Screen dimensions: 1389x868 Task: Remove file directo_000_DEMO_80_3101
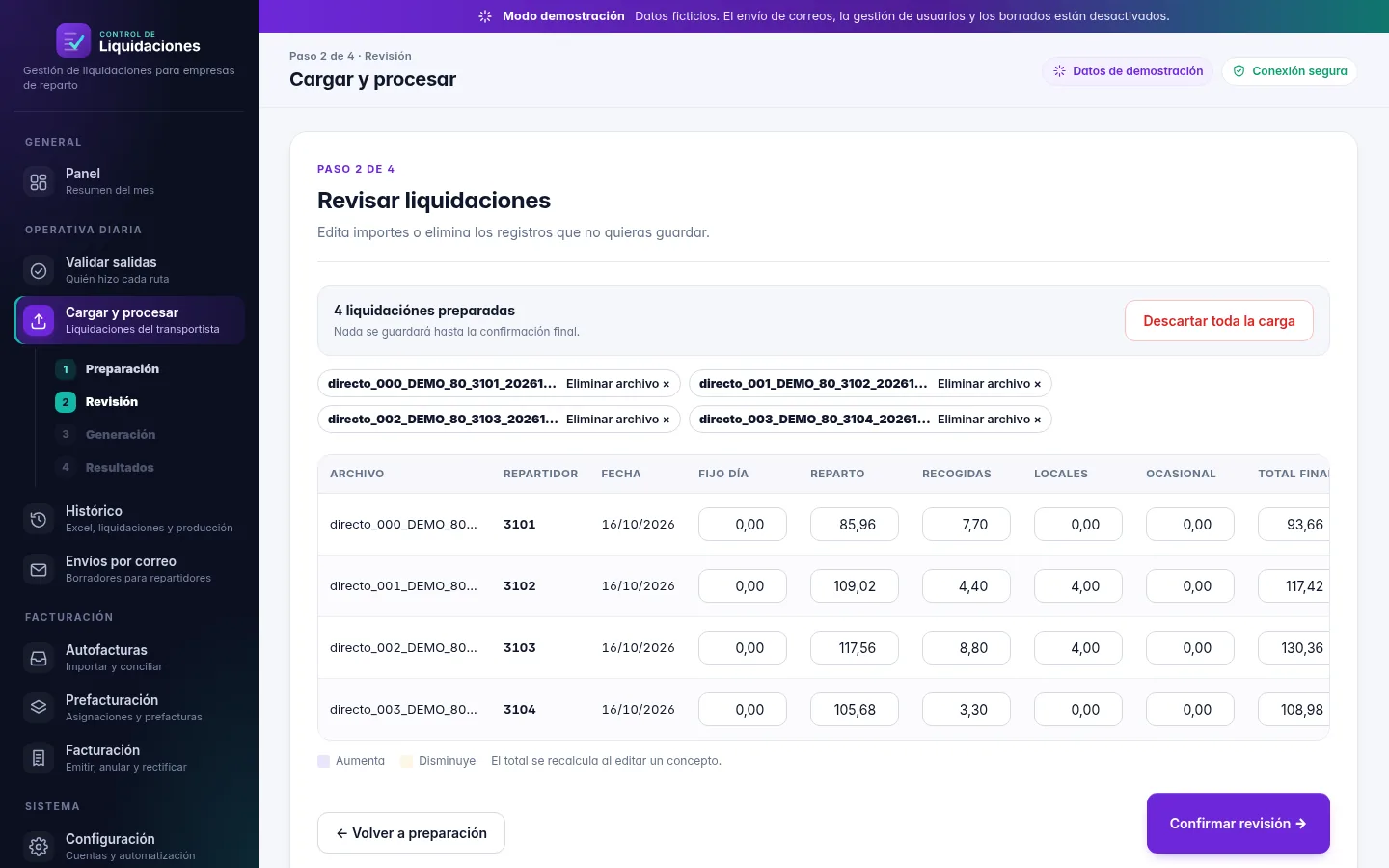tap(617, 384)
